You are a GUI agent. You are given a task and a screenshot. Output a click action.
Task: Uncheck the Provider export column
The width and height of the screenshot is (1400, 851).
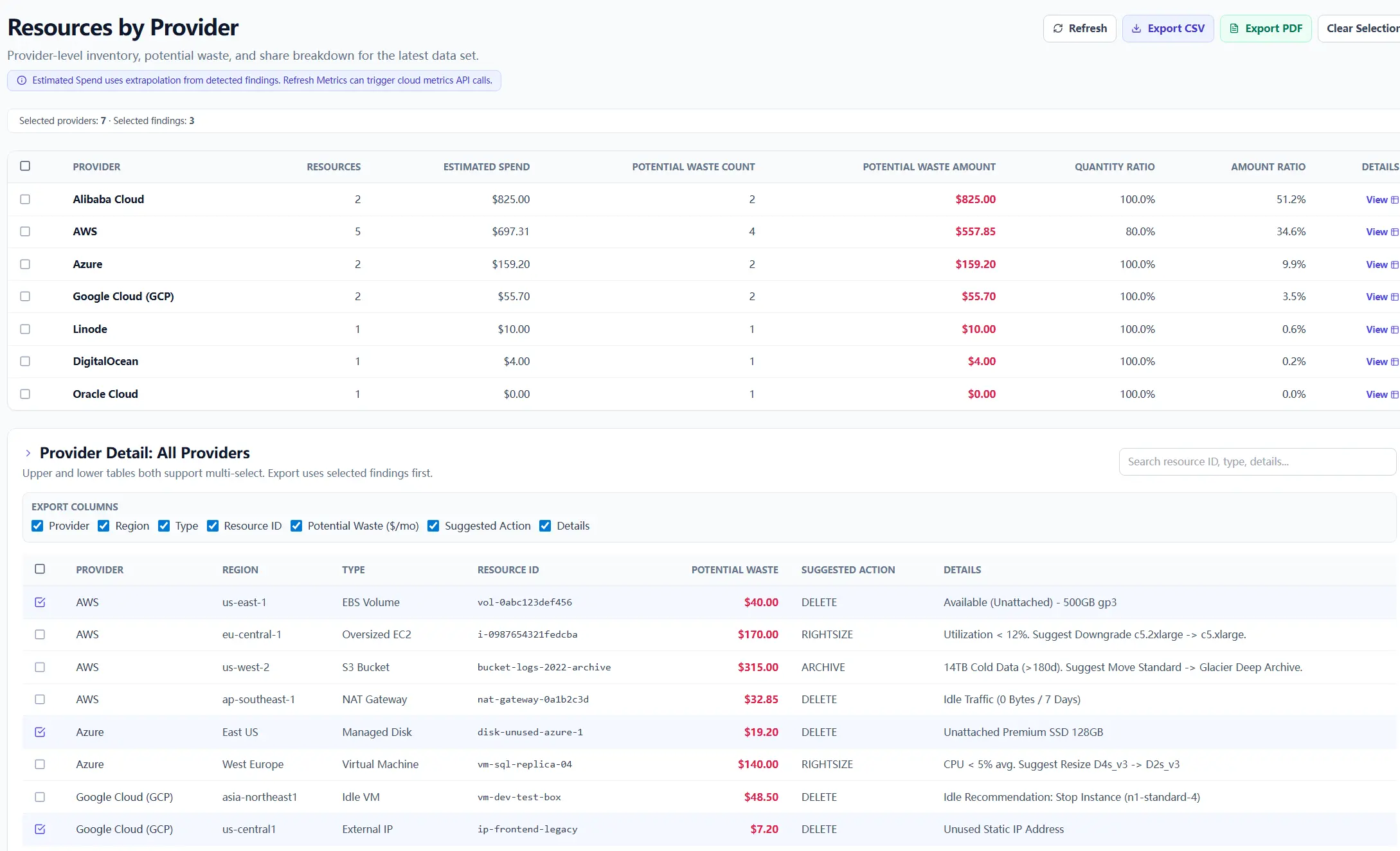click(x=37, y=526)
